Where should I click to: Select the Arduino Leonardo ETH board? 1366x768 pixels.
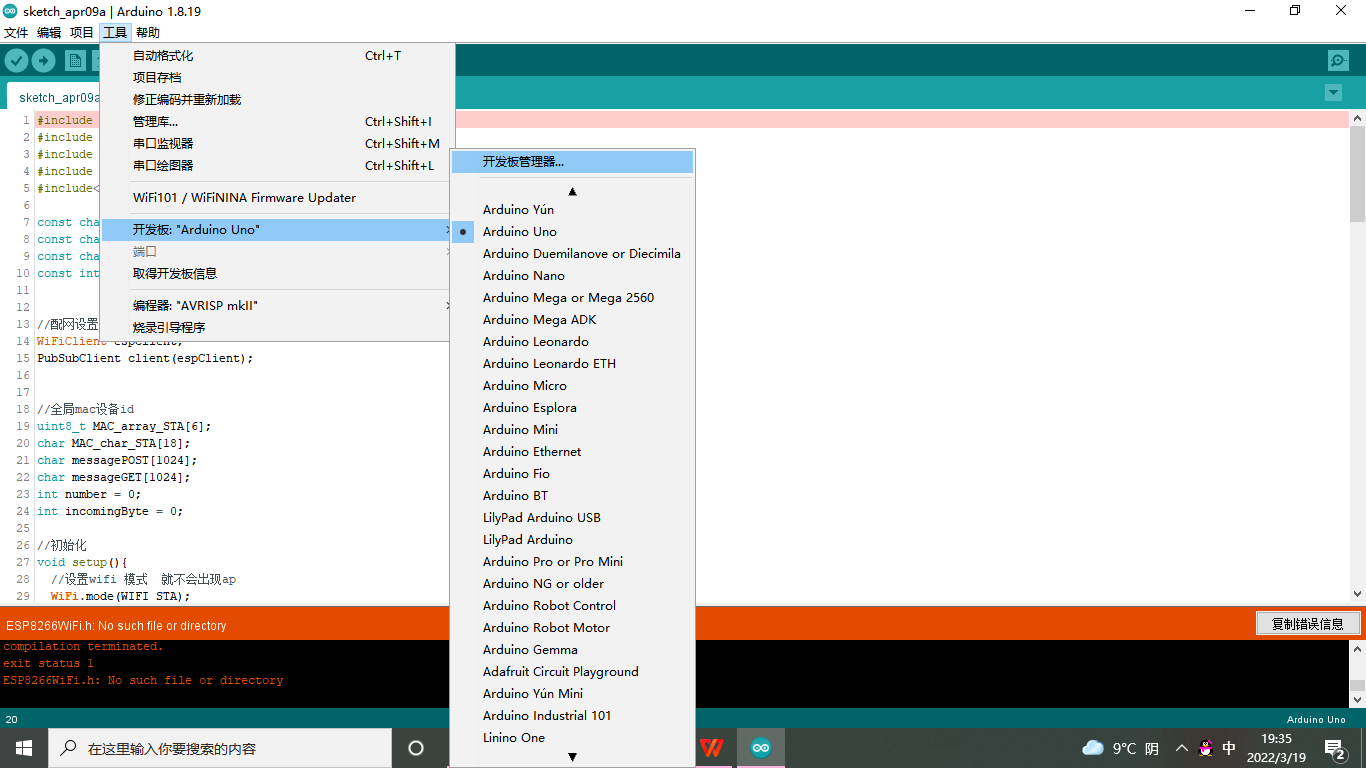pos(572,364)
